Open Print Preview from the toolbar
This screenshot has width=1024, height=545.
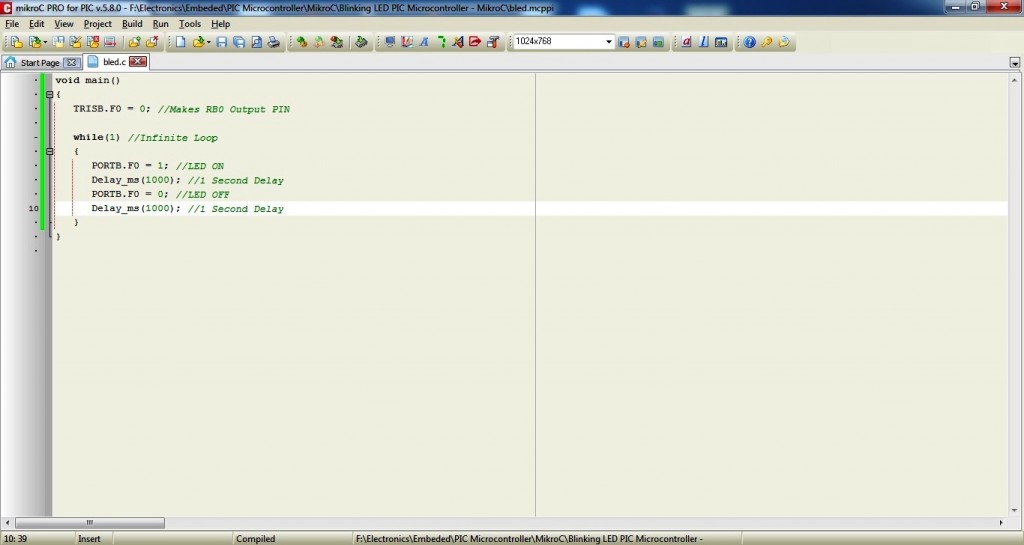click(x=257, y=42)
